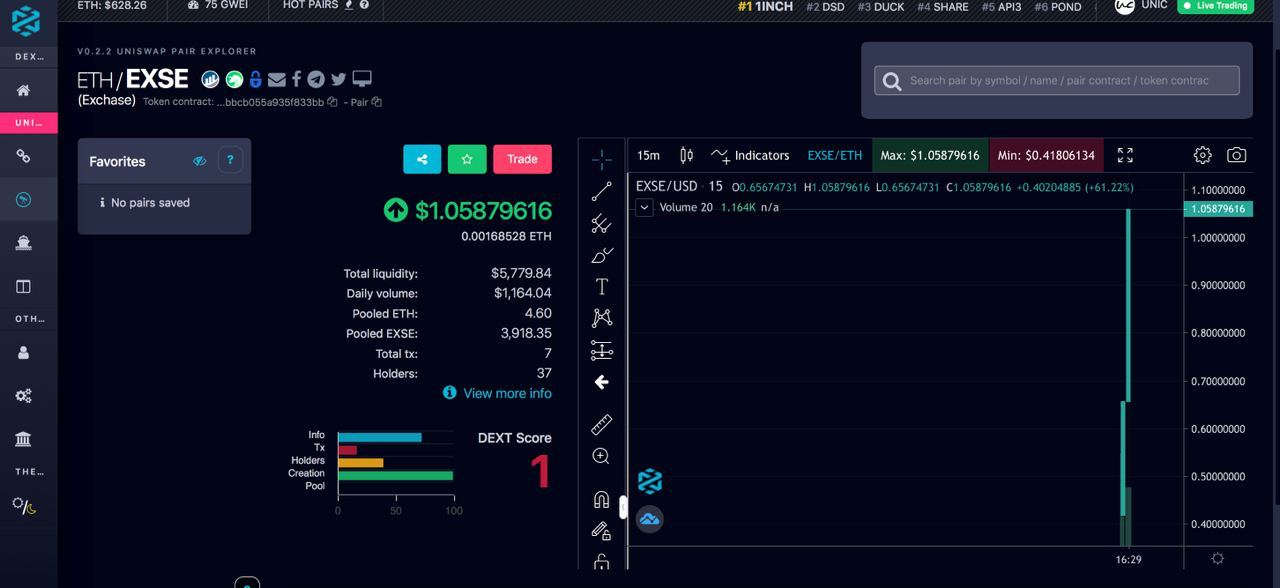The height and width of the screenshot is (588, 1280).
Task: Click the Max price $1.05879616 label
Action: point(930,155)
